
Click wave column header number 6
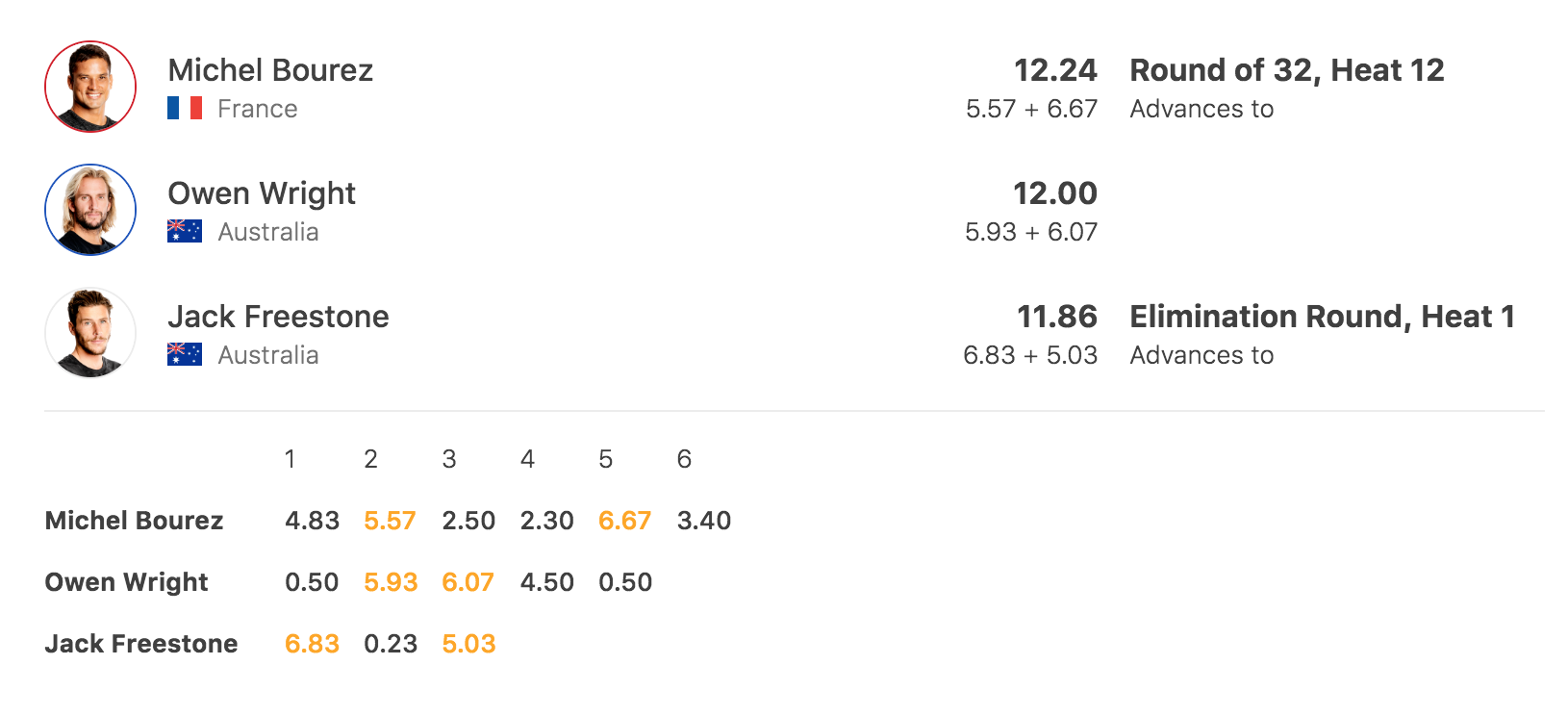coord(684,459)
